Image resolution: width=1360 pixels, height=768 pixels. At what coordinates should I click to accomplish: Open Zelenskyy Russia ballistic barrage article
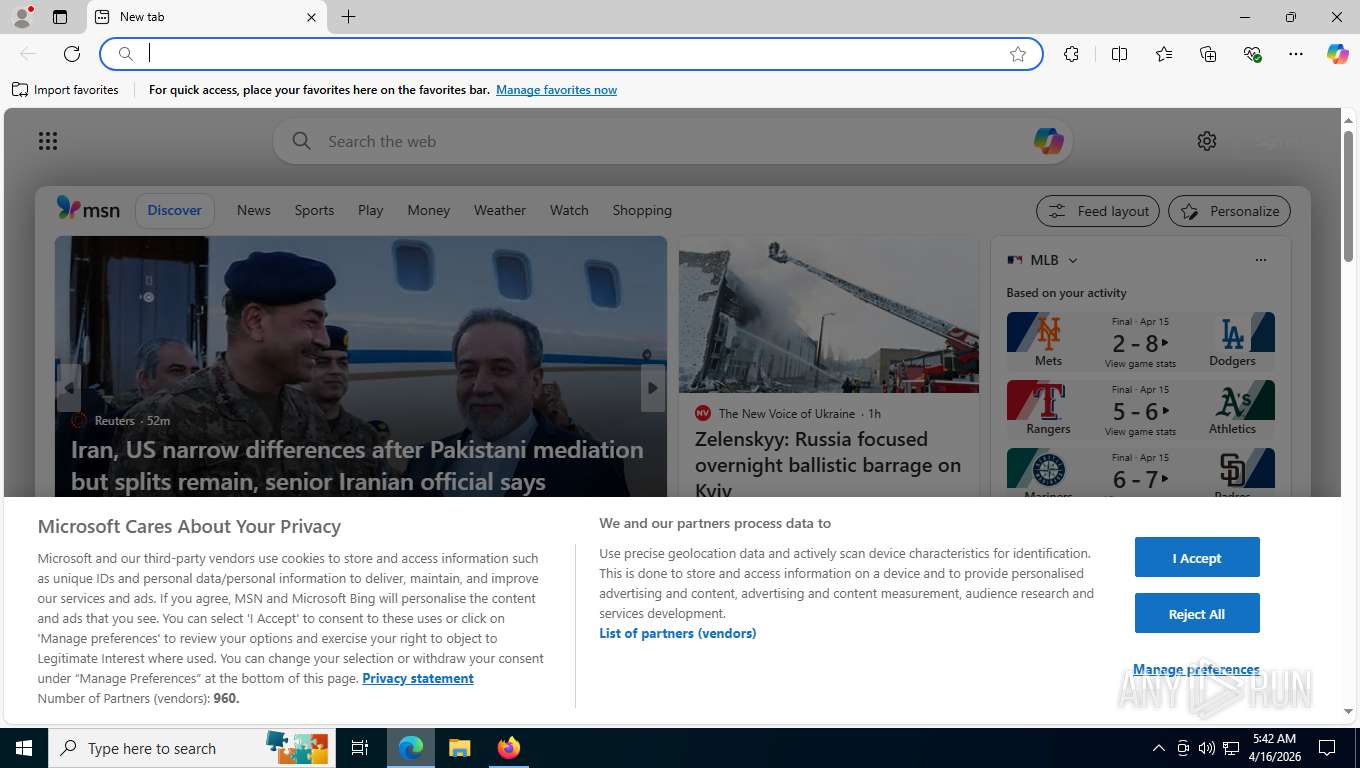tap(828, 464)
